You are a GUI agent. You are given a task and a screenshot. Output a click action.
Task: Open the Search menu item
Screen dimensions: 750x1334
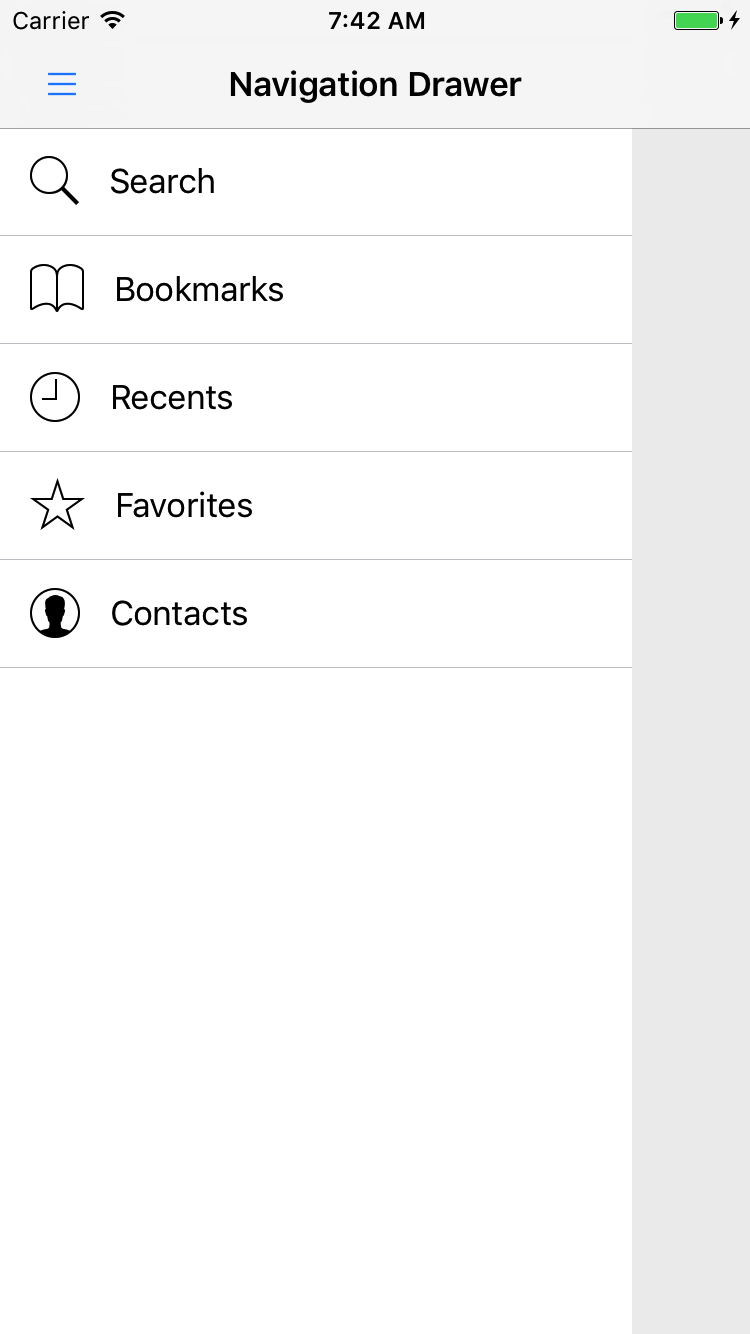[x=162, y=182]
